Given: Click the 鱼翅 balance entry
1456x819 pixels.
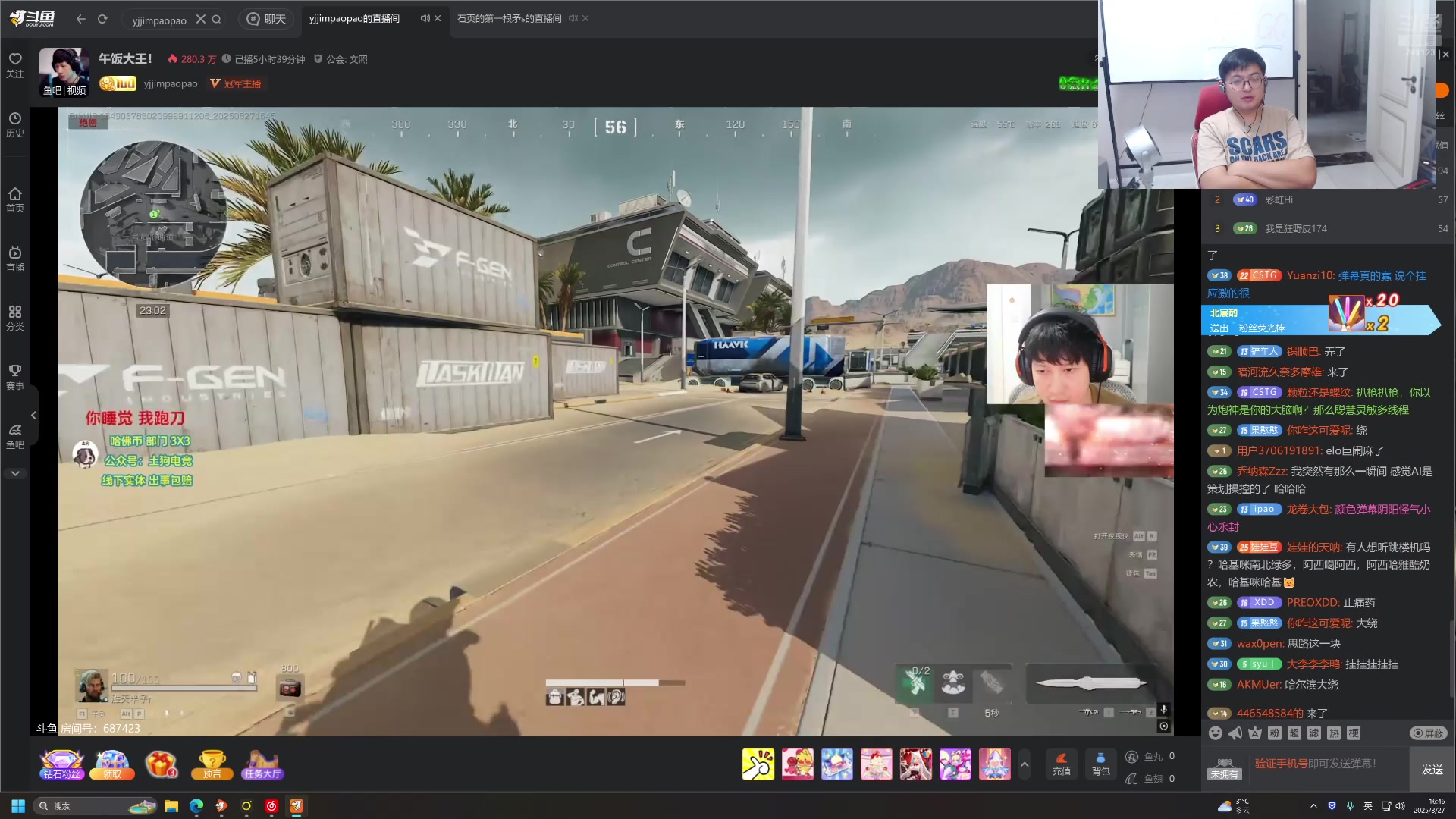Looking at the screenshot, I should pos(1150,779).
